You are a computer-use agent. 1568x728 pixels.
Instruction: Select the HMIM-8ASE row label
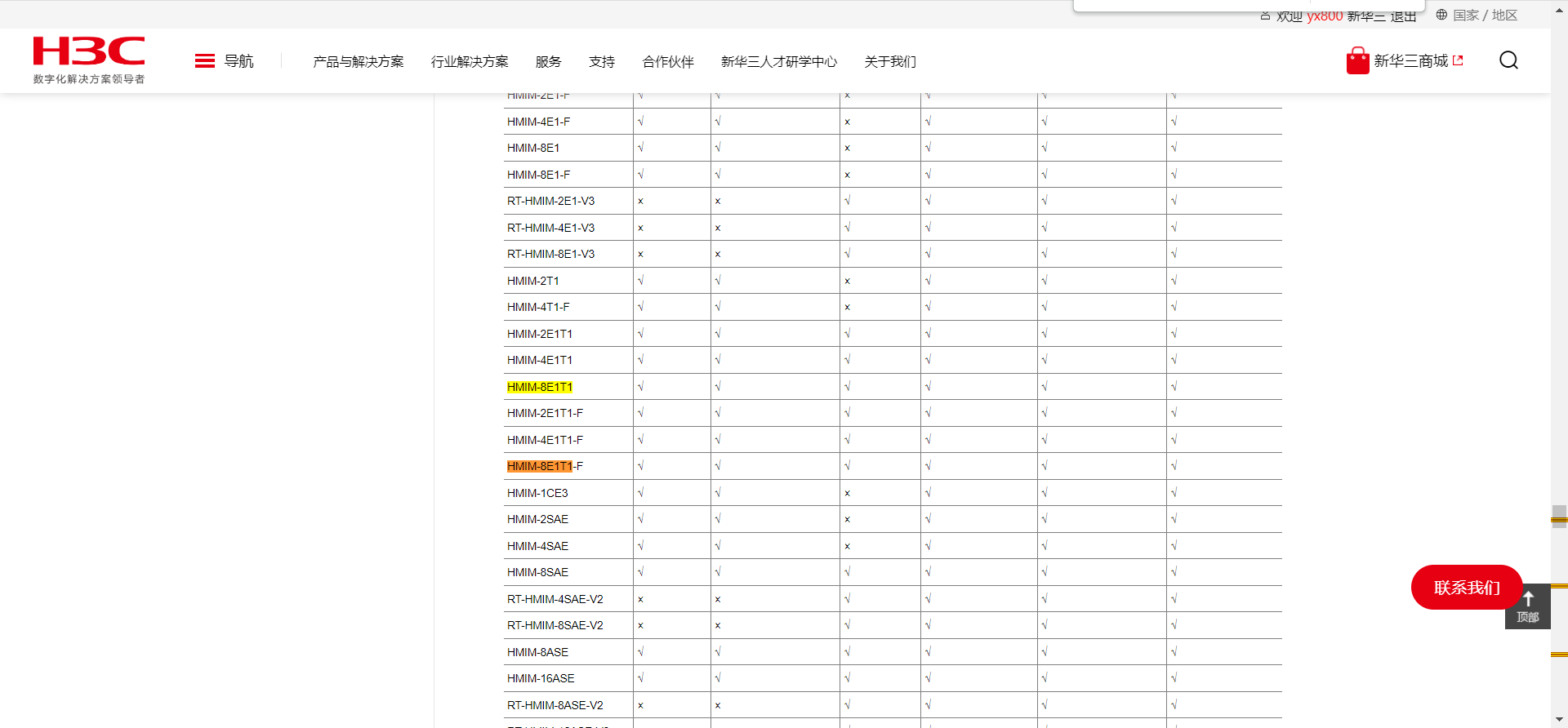tap(538, 652)
